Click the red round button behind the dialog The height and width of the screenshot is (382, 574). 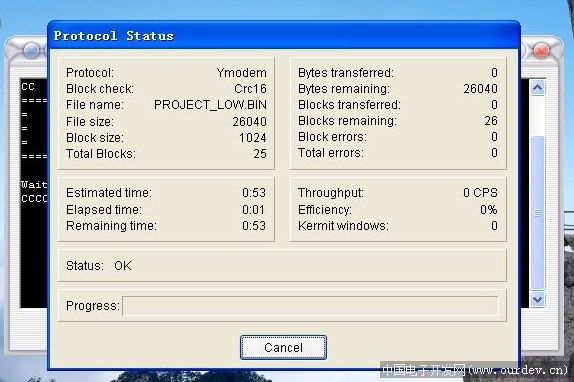[x=541, y=50]
